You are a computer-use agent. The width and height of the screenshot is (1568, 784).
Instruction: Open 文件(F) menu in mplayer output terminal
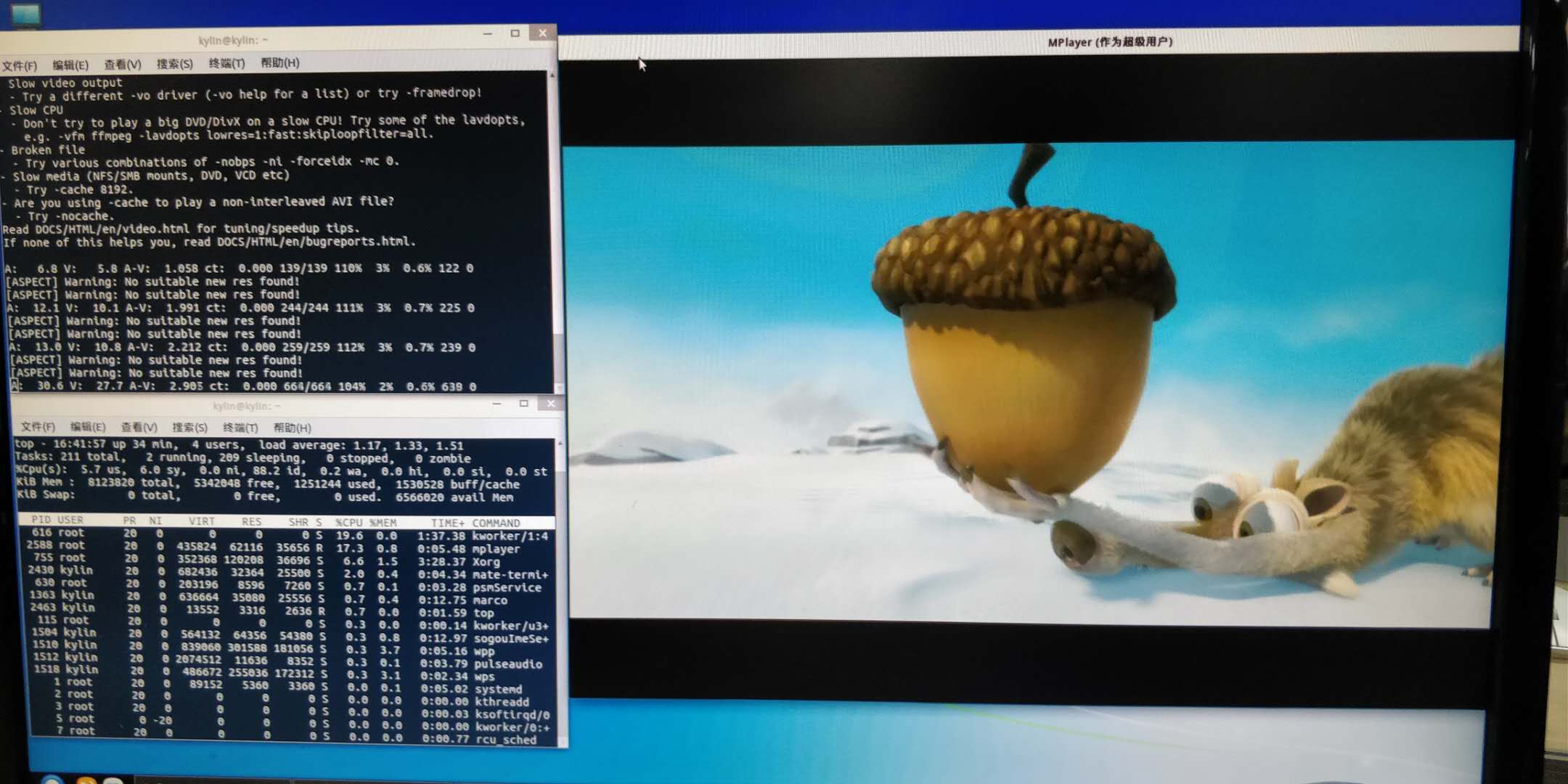(20, 66)
